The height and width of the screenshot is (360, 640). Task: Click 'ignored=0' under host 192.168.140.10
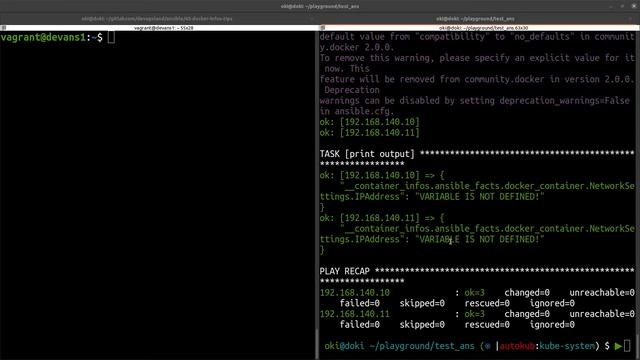pyautogui.click(x=552, y=303)
